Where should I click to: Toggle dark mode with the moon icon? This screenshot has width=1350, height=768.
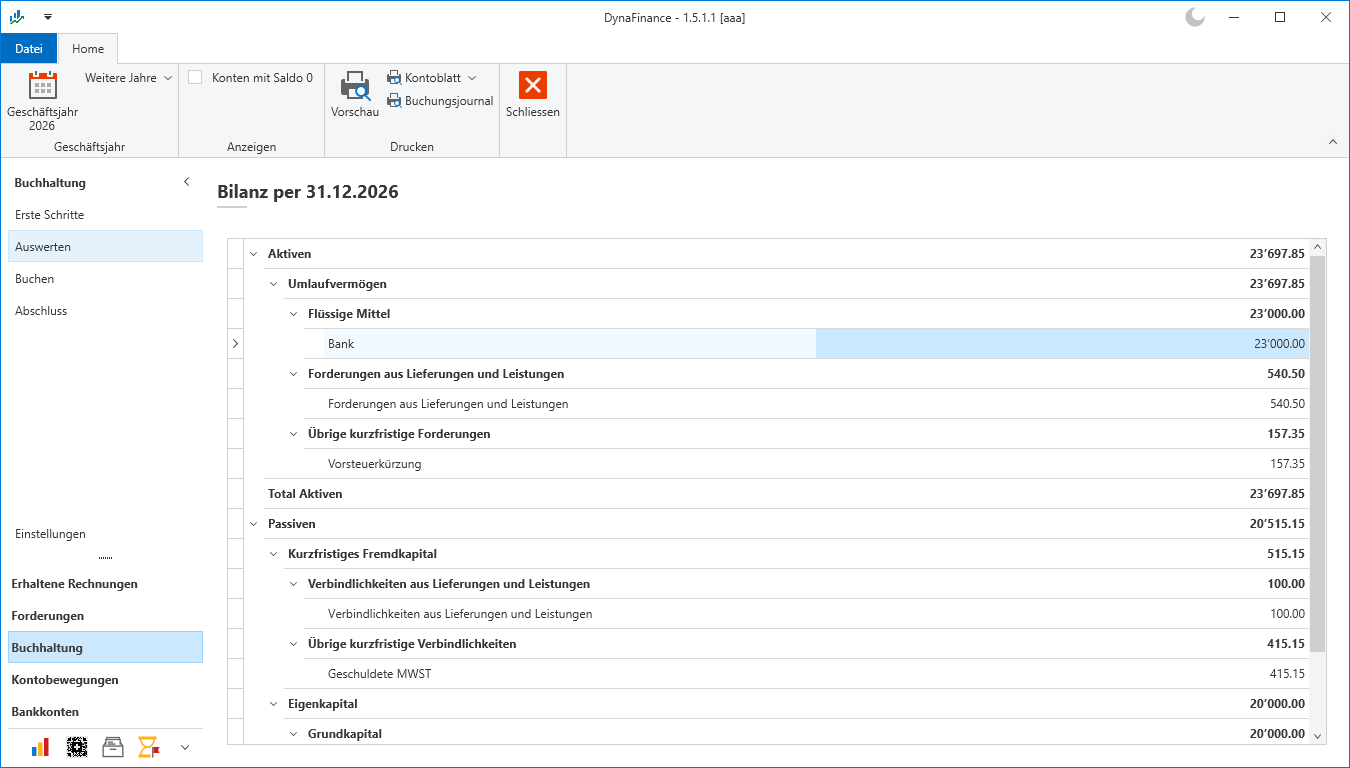pyautogui.click(x=1194, y=17)
